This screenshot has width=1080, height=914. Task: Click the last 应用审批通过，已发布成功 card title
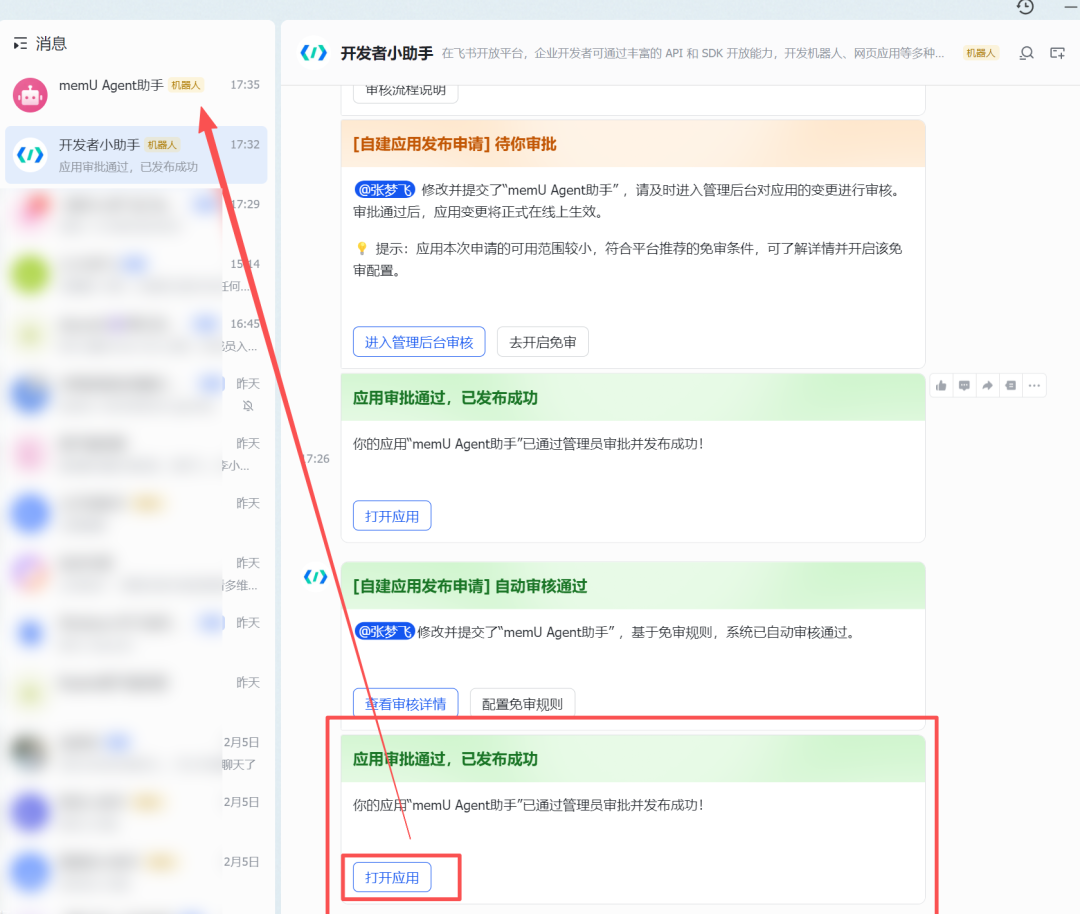click(445, 759)
